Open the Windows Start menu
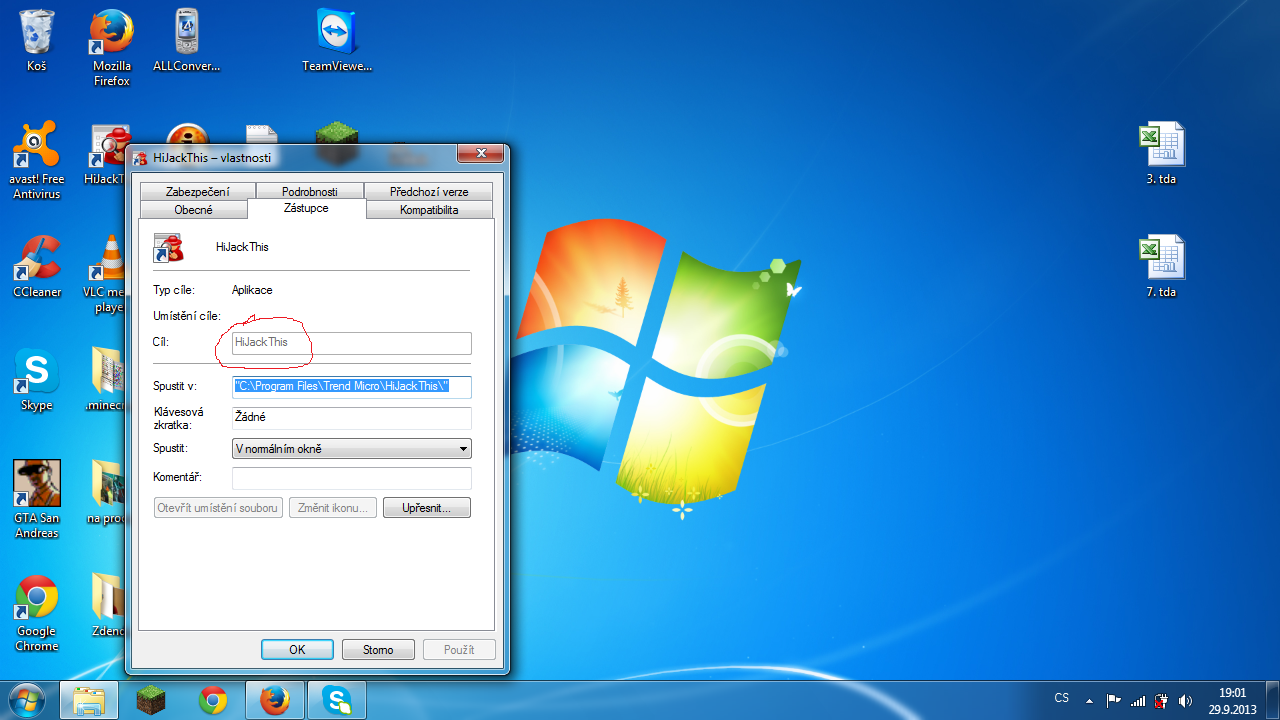The width and height of the screenshot is (1280, 720). click(x=27, y=700)
